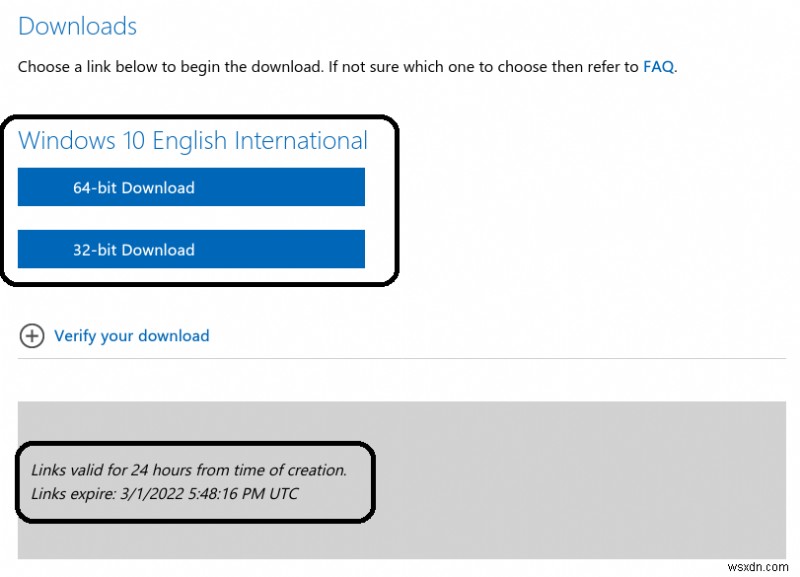Click the 64-bit Download blue button

[190, 187]
